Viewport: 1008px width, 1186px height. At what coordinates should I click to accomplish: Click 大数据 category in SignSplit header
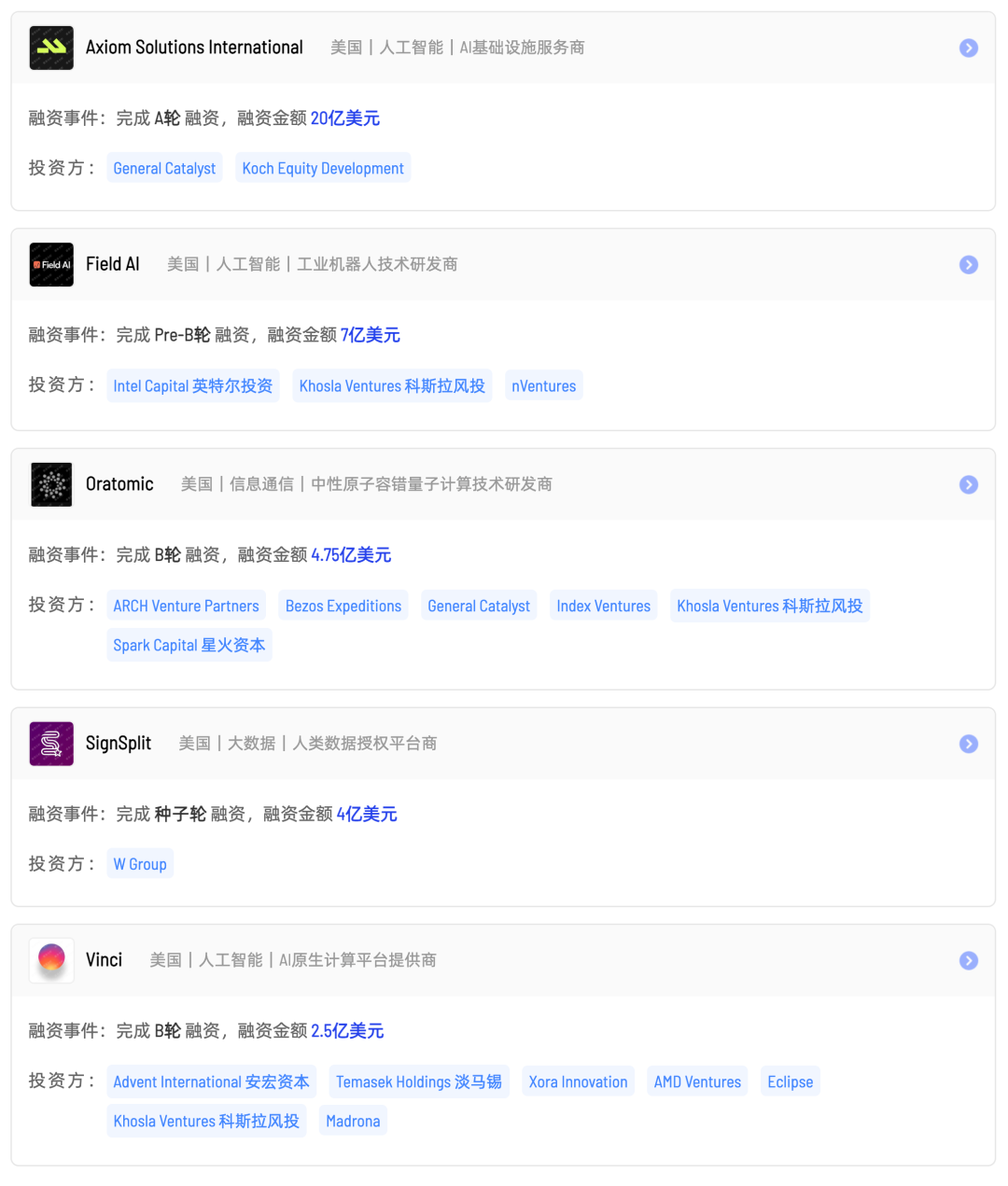(252, 744)
